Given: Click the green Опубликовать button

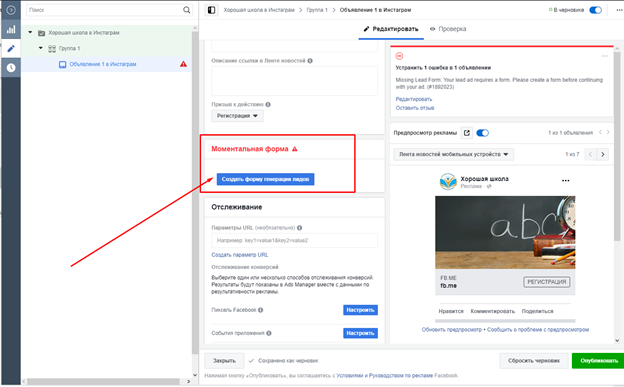Looking at the screenshot, I should (599, 361).
